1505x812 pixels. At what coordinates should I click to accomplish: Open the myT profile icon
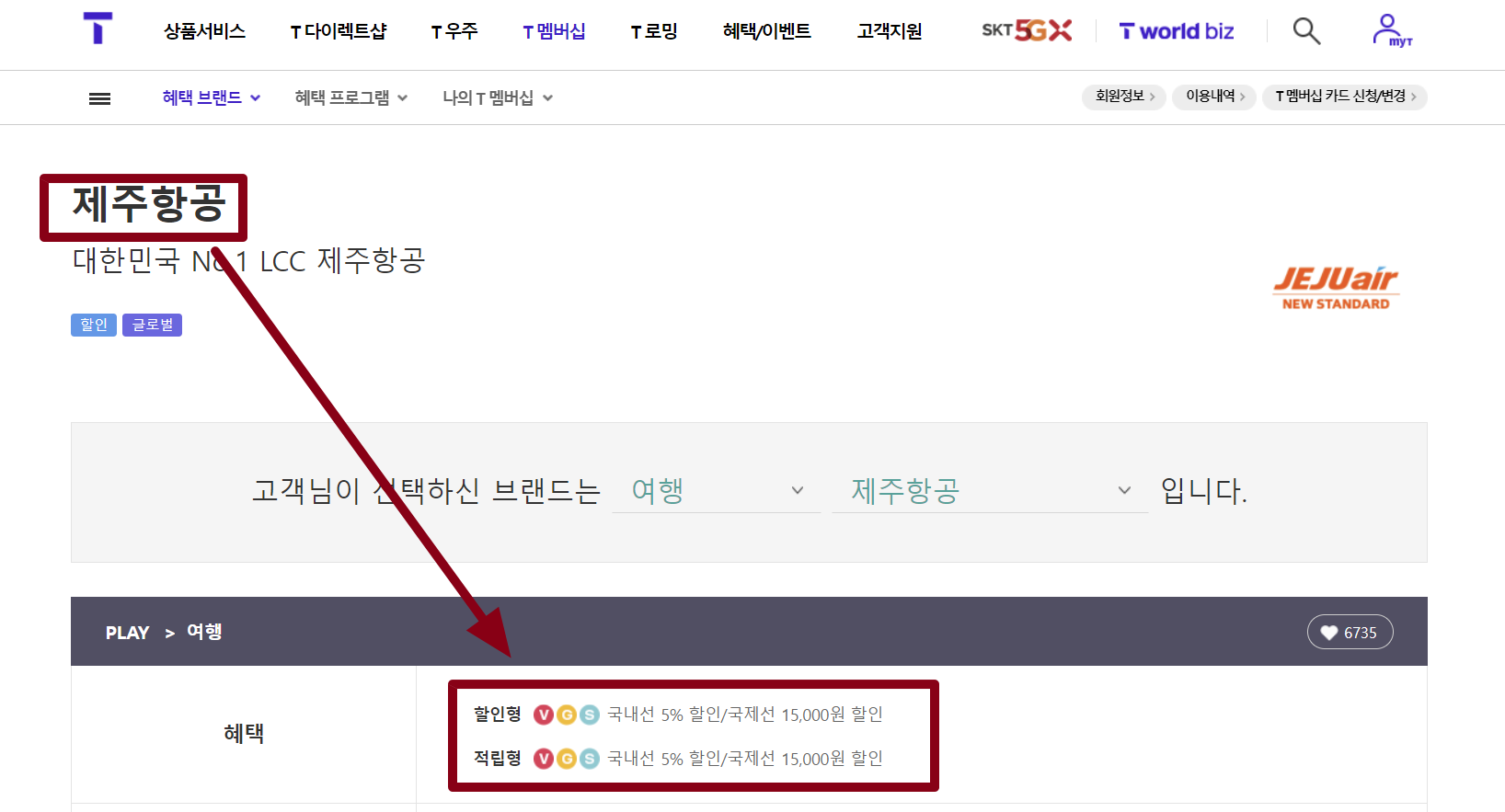pos(1391,30)
